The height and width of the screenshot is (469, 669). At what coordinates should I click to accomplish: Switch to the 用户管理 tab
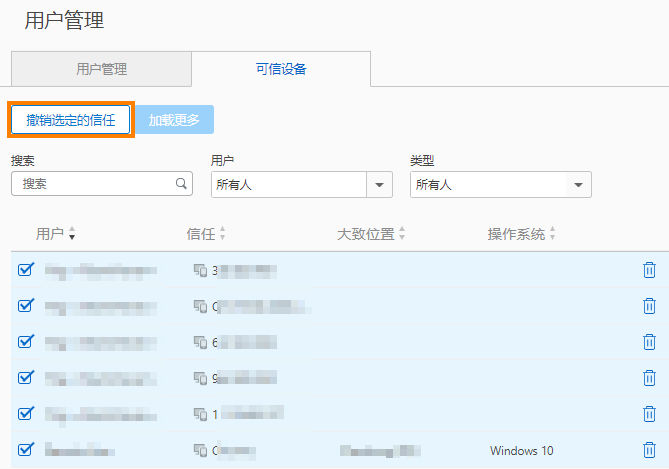[102, 69]
